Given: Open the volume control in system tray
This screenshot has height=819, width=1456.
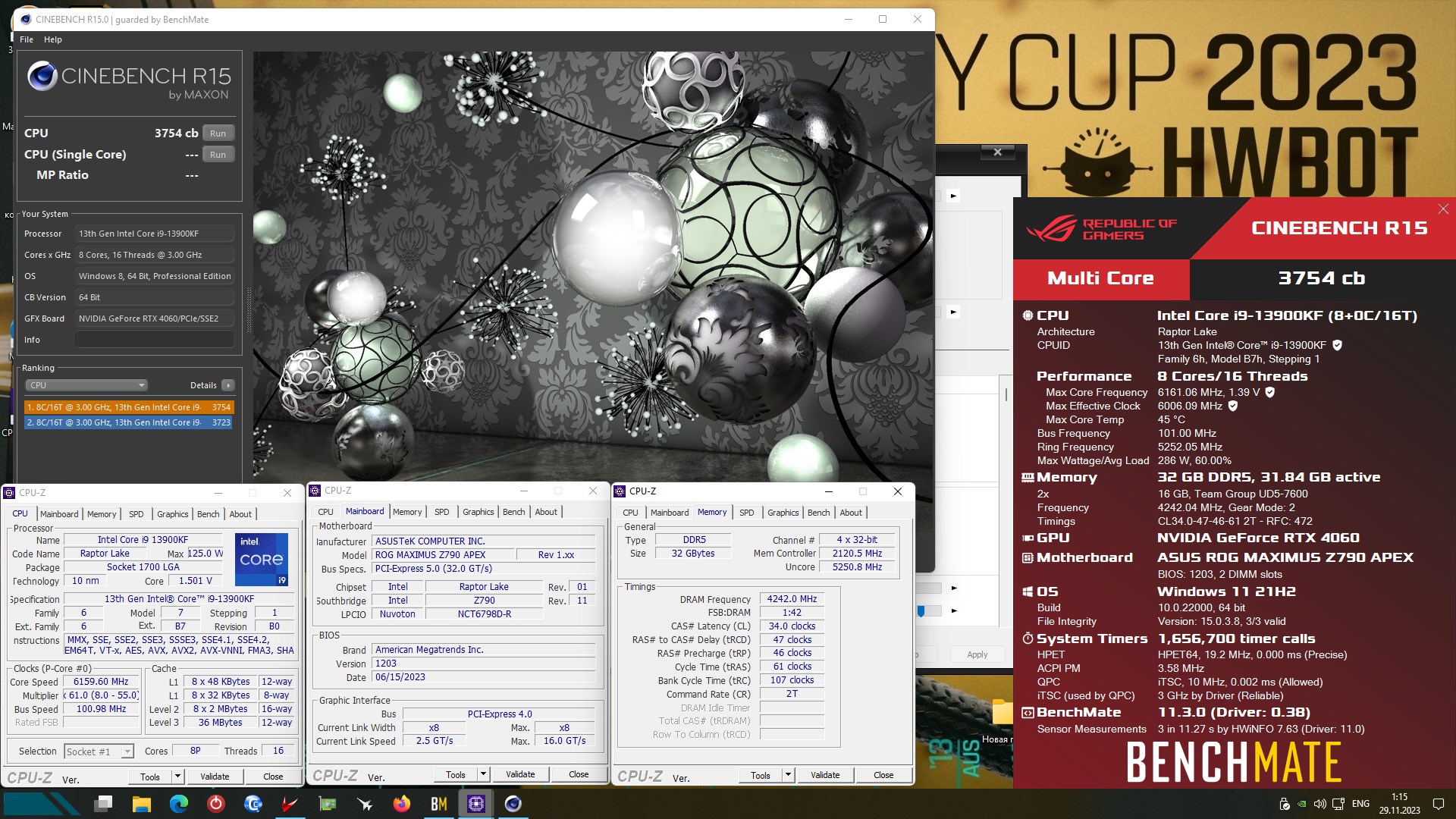Looking at the screenshot, I should click(1319, 804).
